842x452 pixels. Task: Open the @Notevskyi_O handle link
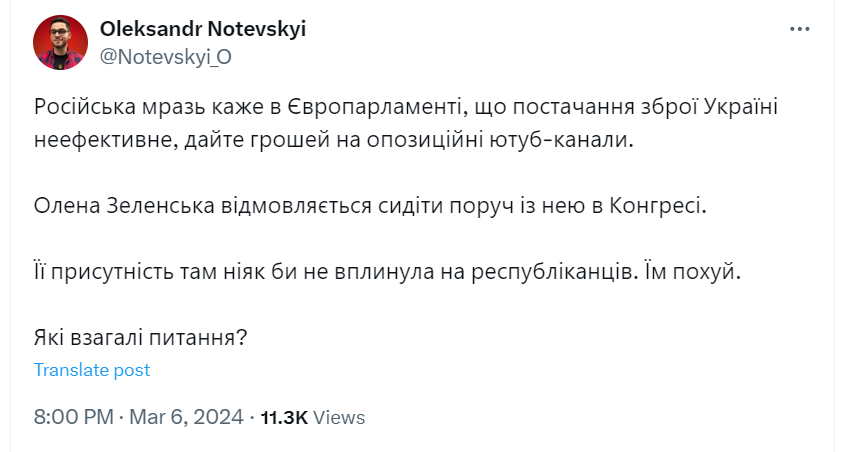[166, 57]
